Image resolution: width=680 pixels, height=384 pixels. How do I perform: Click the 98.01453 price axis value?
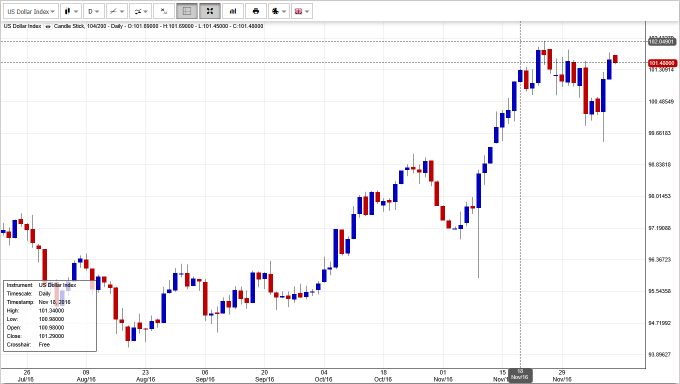coord(661,196)
